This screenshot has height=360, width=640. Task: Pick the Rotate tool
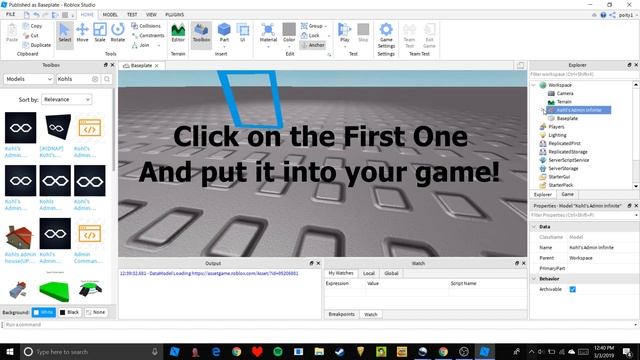coord(118,33)
